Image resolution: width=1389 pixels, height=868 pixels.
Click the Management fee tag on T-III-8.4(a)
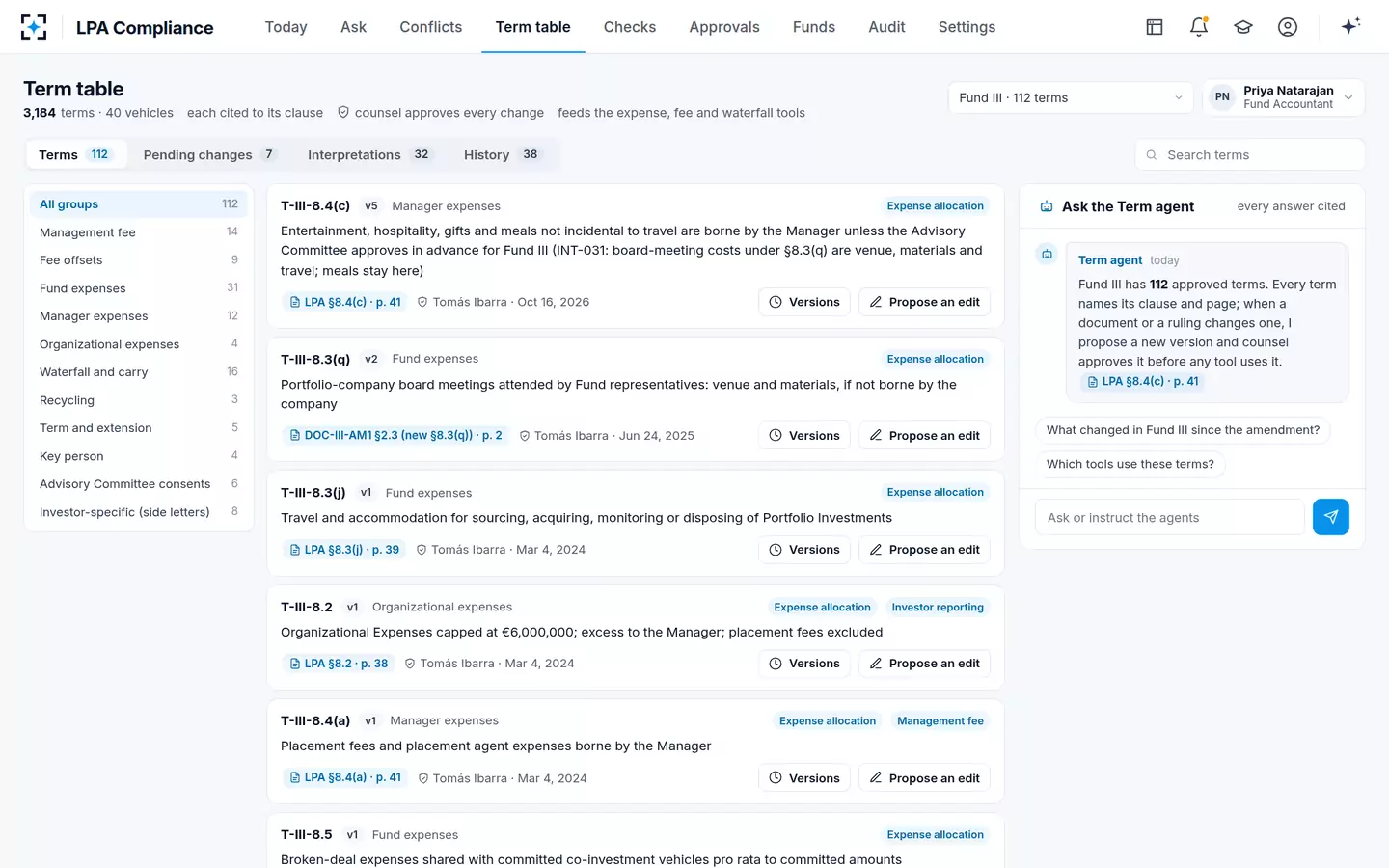coord(940,721)
